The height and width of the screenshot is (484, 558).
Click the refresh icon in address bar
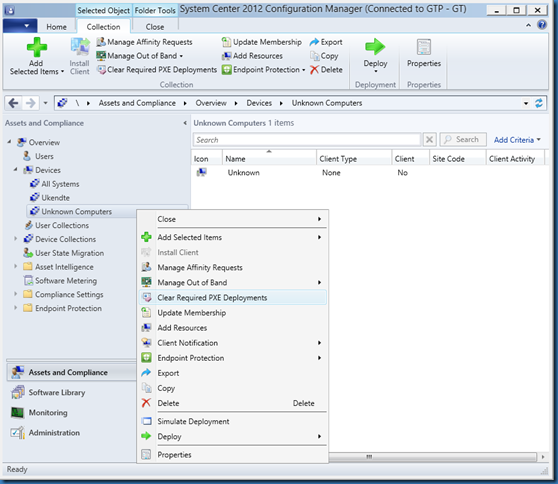click(x=539, y=103)
